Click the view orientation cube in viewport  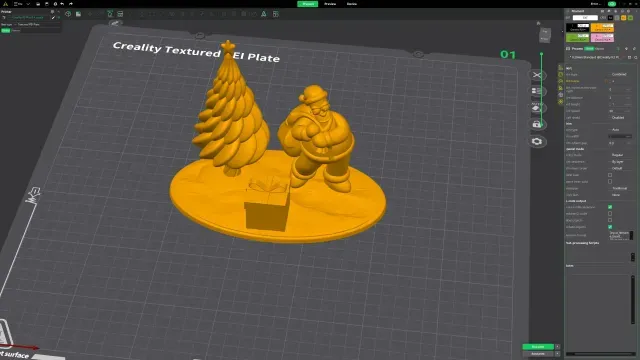pyautogui.click(x=545, y=35)
